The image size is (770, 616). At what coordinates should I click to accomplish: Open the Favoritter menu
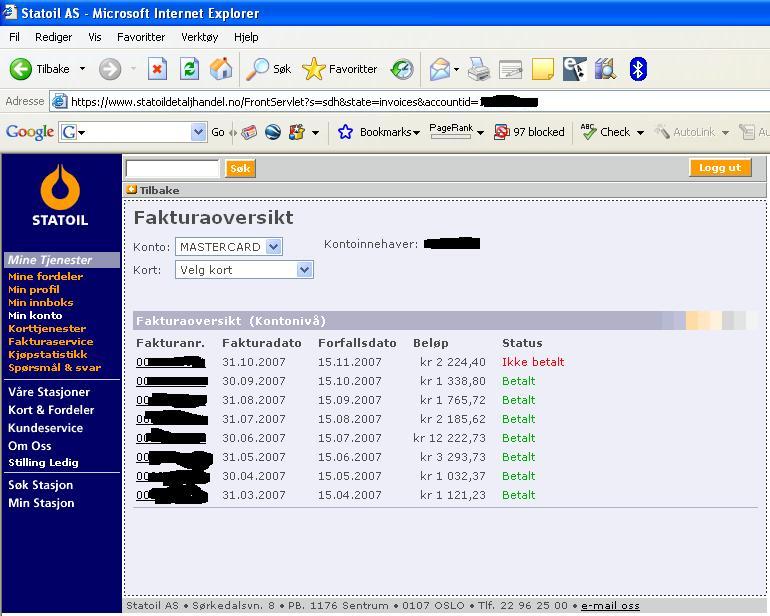tap(141, 37)
